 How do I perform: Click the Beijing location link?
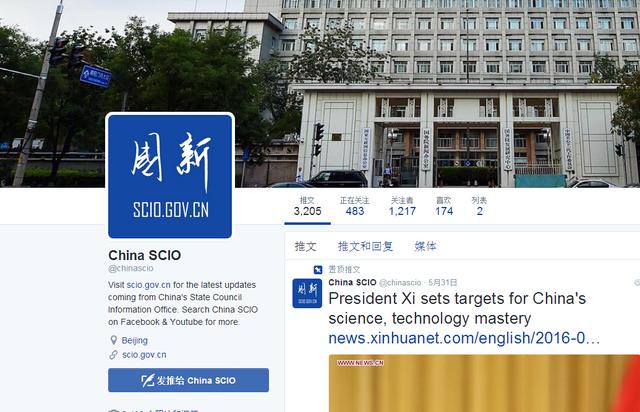coord(135,340)
